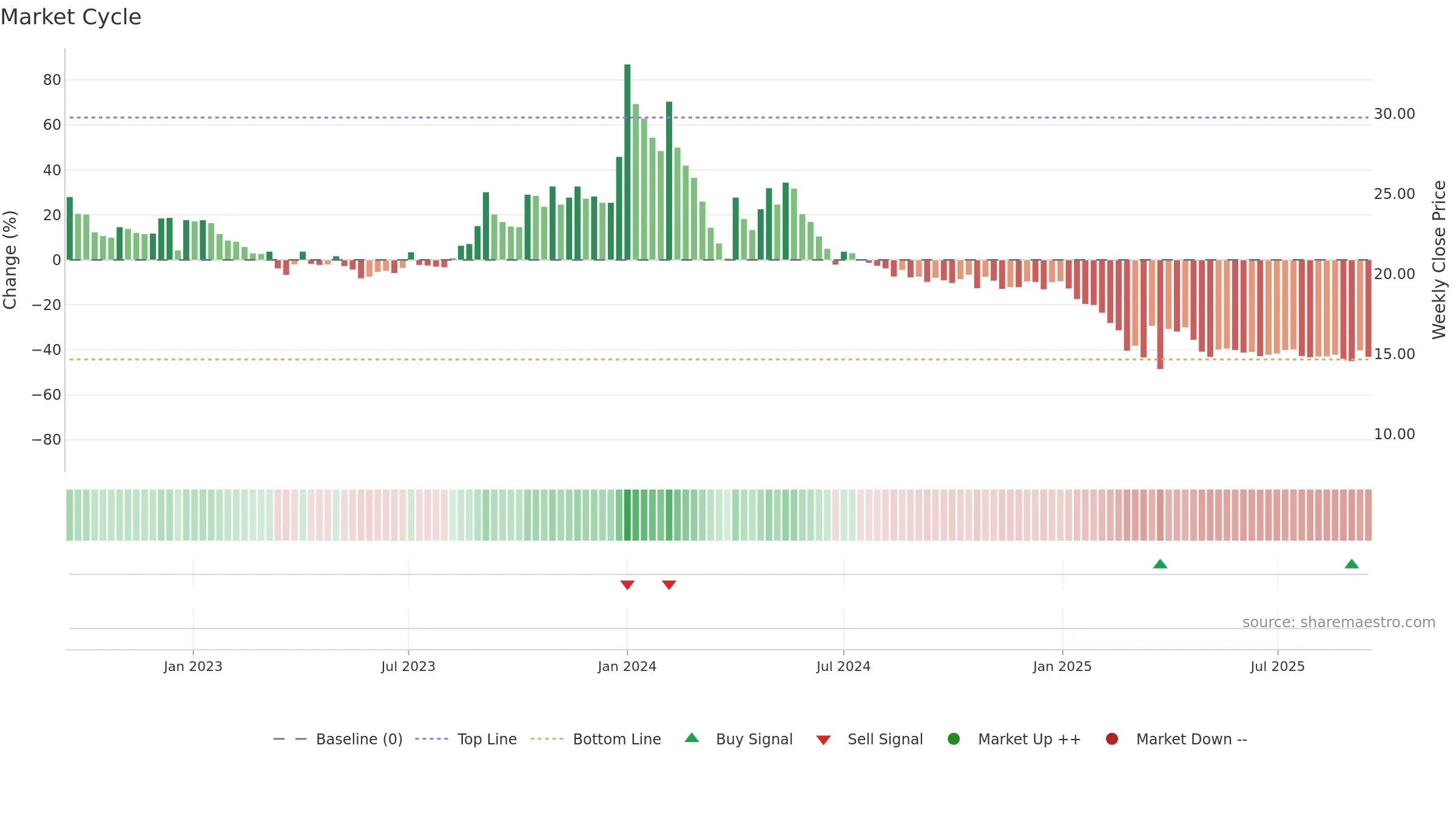Click the red Sell Signal triangle in legend
Image resolution: width=1456 pixels, height=819 pixels.
point(823,740)
